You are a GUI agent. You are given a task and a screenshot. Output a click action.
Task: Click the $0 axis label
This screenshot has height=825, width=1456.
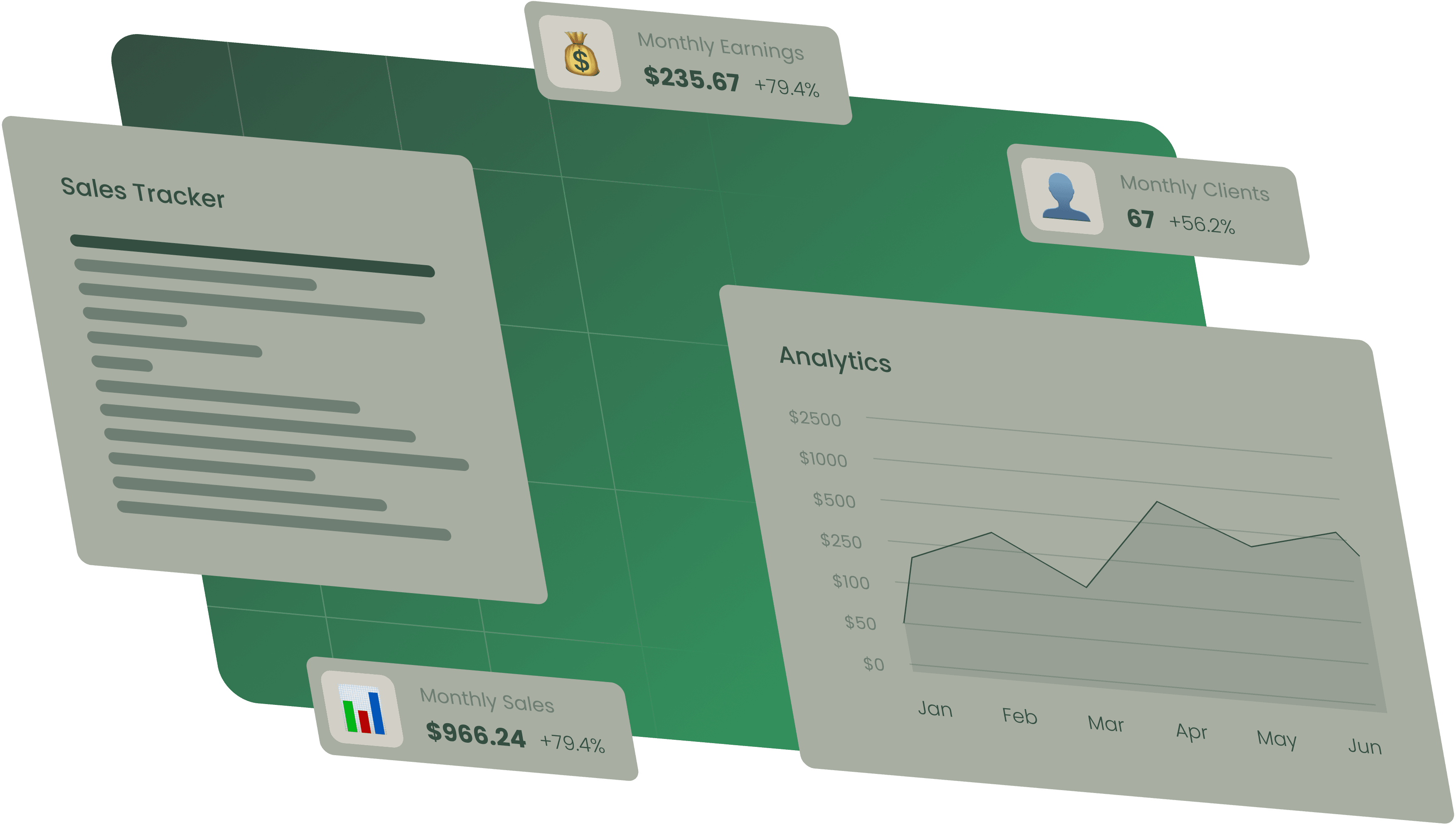873,663
